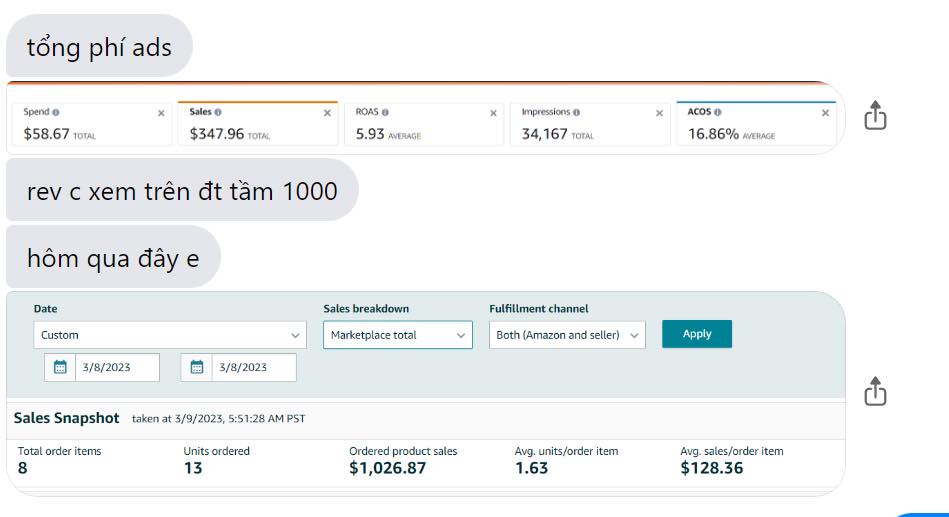The width and height of the screenshot is (949, 517).
Task: Expand the Fulfillment channel dropdown
Action: pyautogui.click(x=567, y=335)
